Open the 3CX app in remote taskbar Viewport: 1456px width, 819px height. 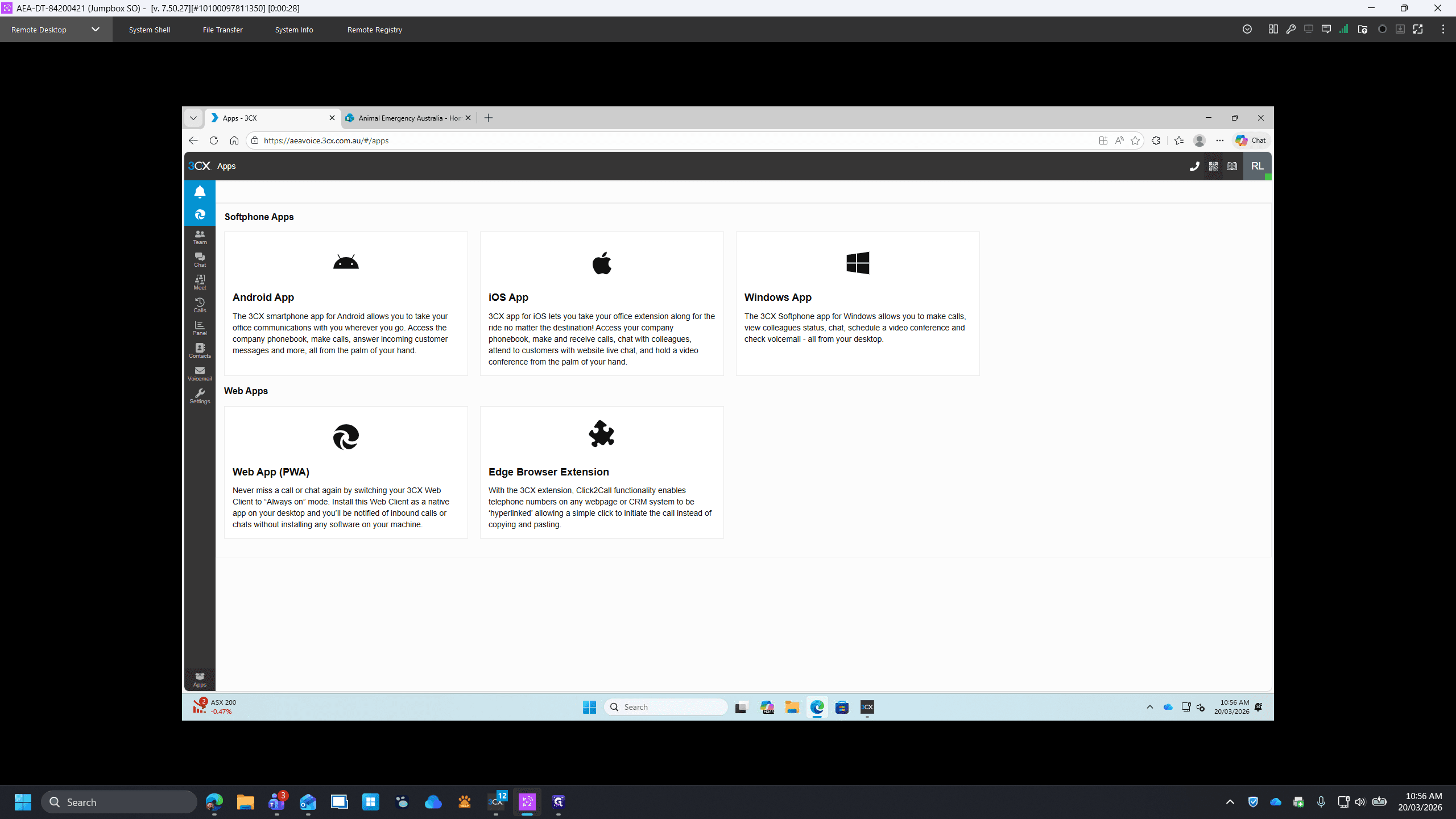867,707
